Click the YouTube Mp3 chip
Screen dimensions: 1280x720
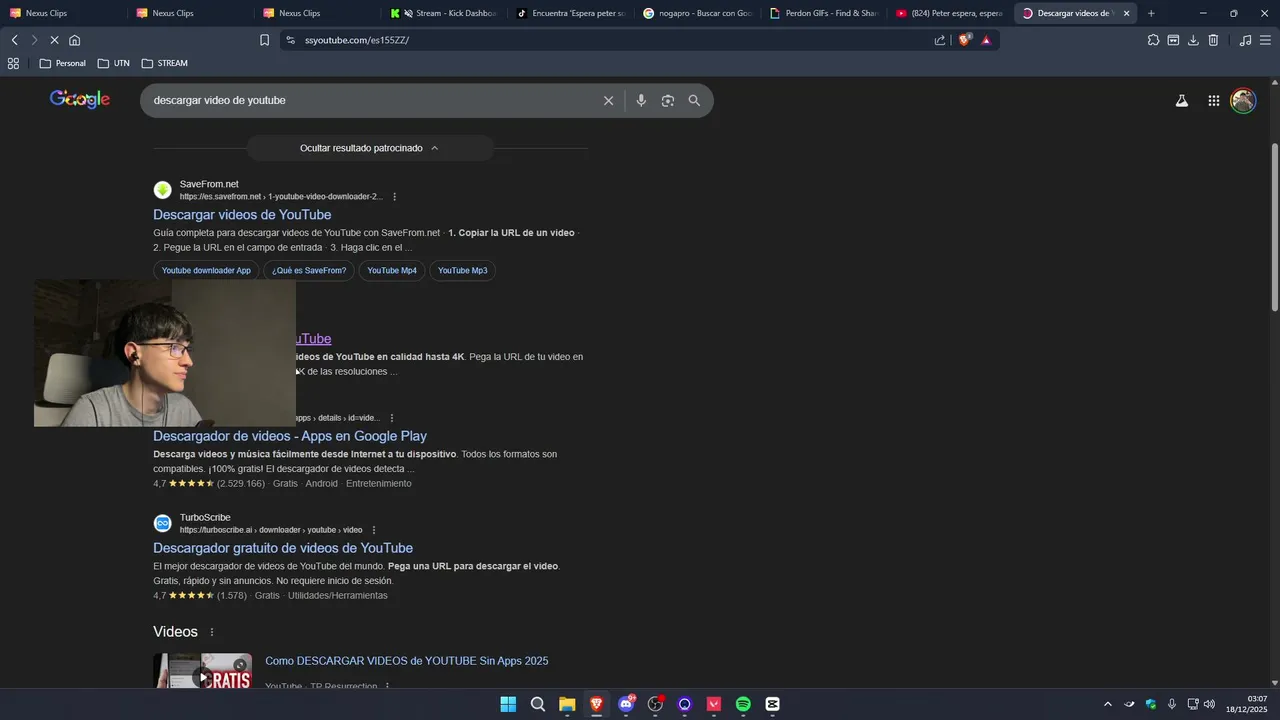[x=462, y=271]
